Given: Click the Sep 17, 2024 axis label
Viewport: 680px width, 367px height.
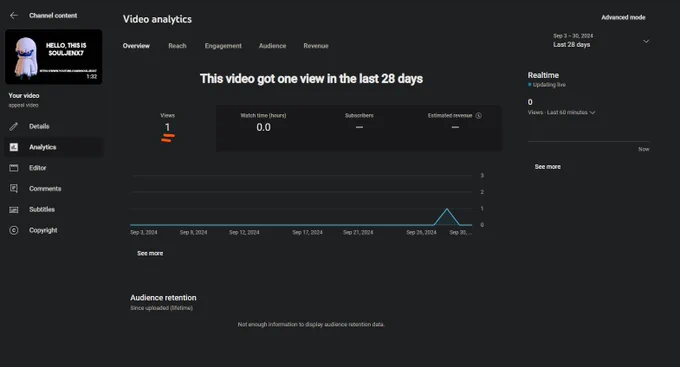Looking at the screenshot, I should point(307,233).
